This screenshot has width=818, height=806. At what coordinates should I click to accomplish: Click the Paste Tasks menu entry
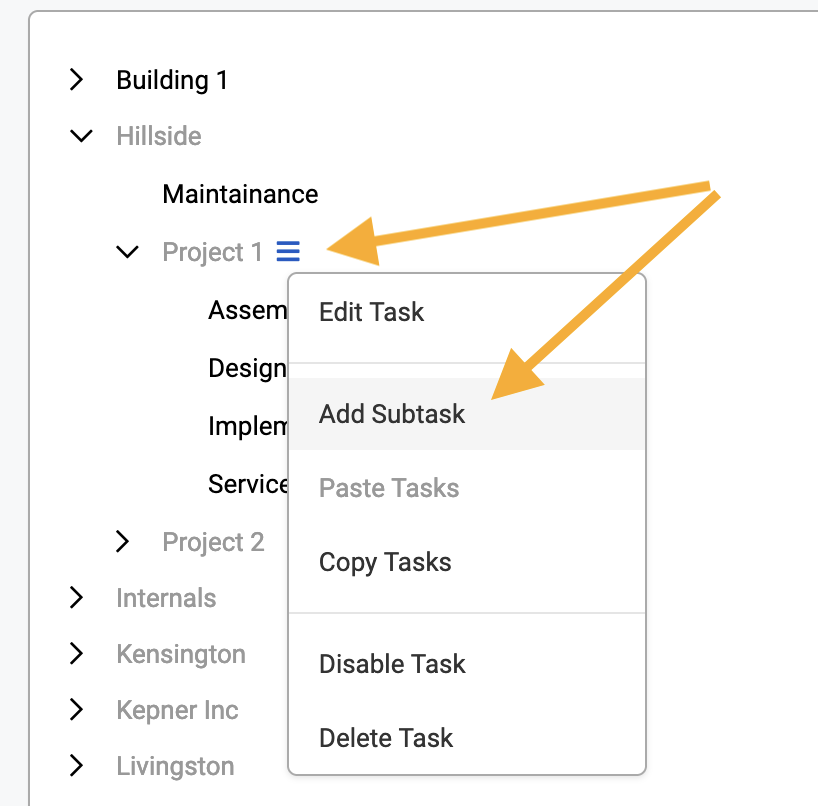click(467, 488)
